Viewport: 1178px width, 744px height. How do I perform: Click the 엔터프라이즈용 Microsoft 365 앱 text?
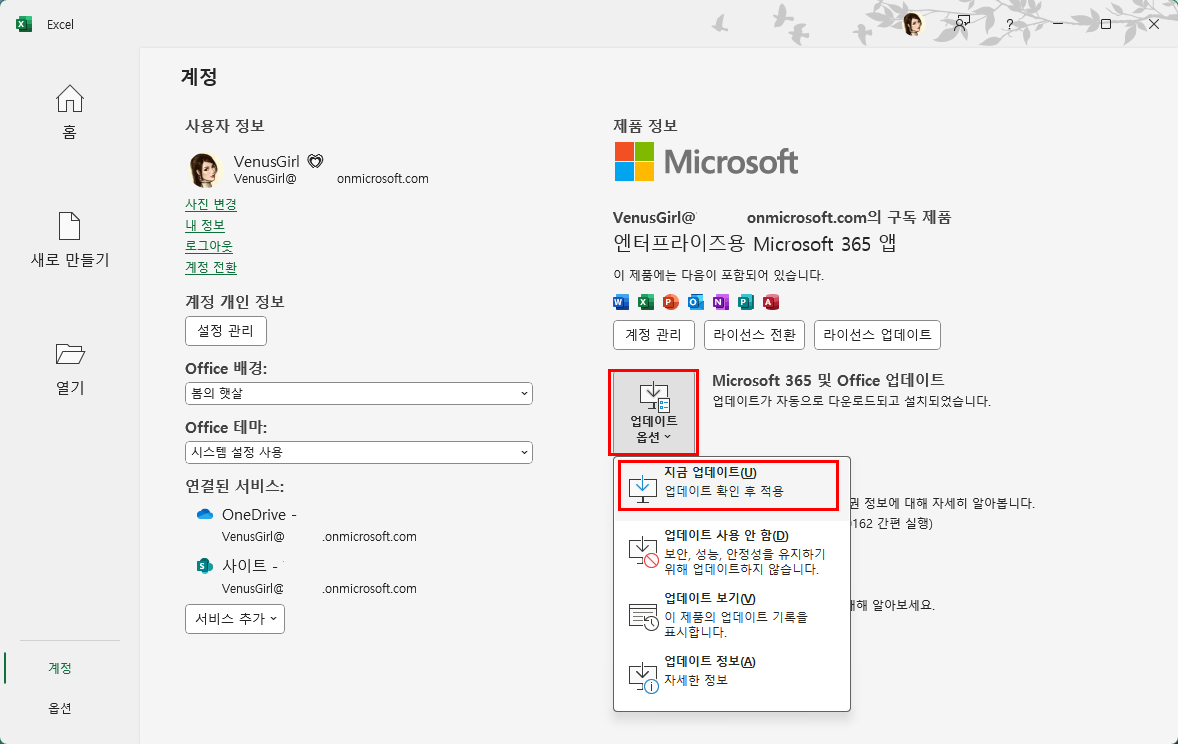[755, 244]
